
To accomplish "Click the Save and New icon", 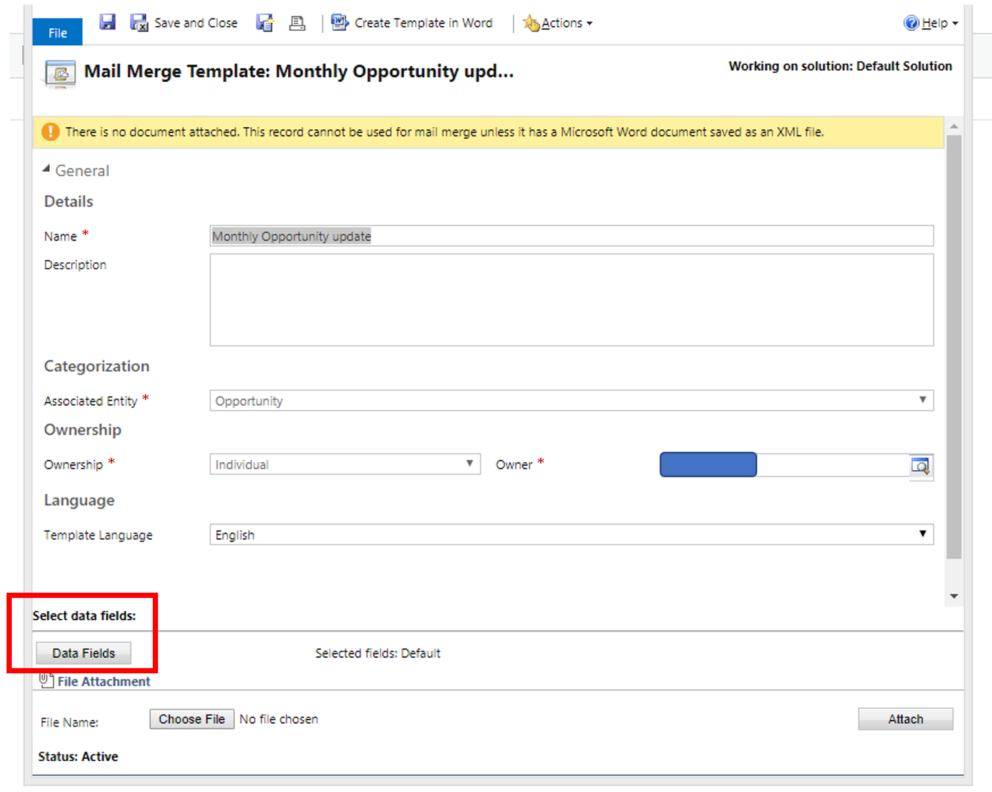I will [264, 23].
